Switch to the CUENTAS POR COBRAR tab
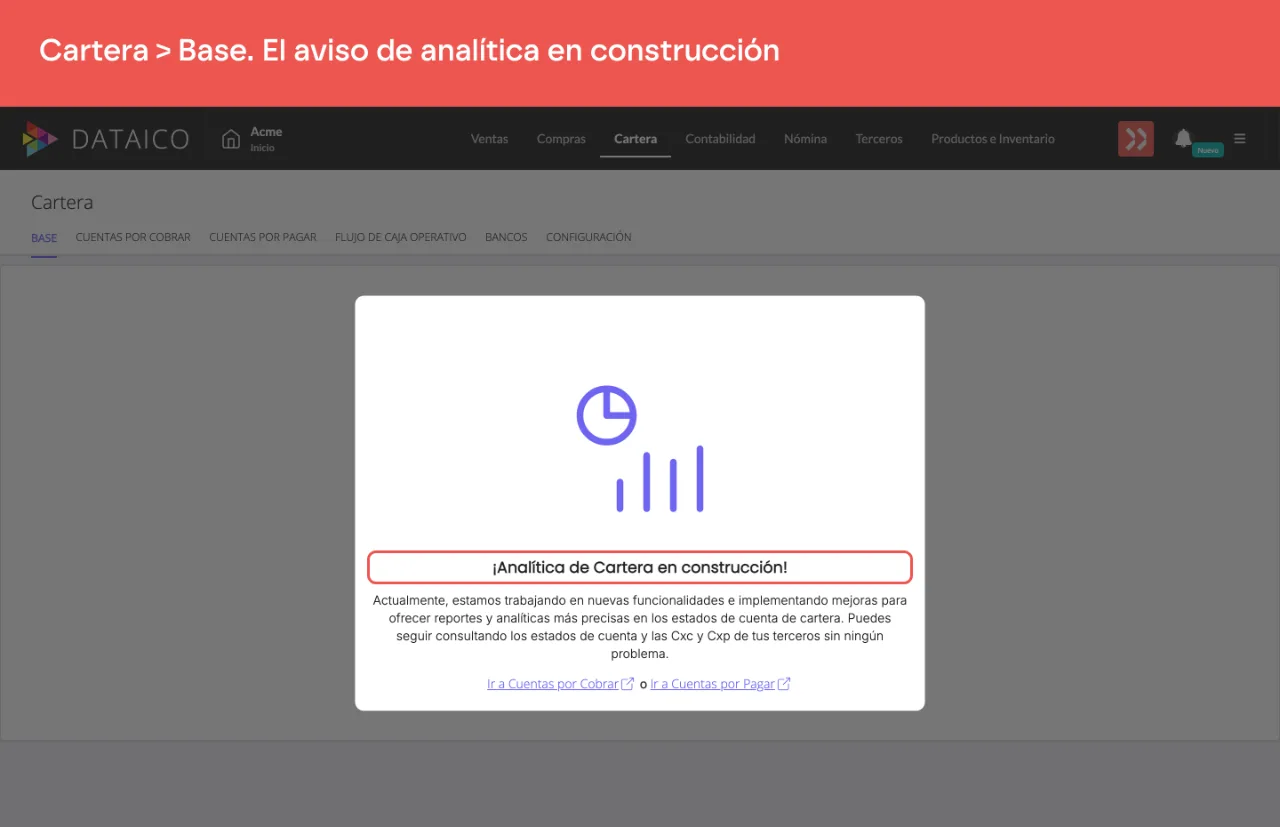 coord(133,238)
